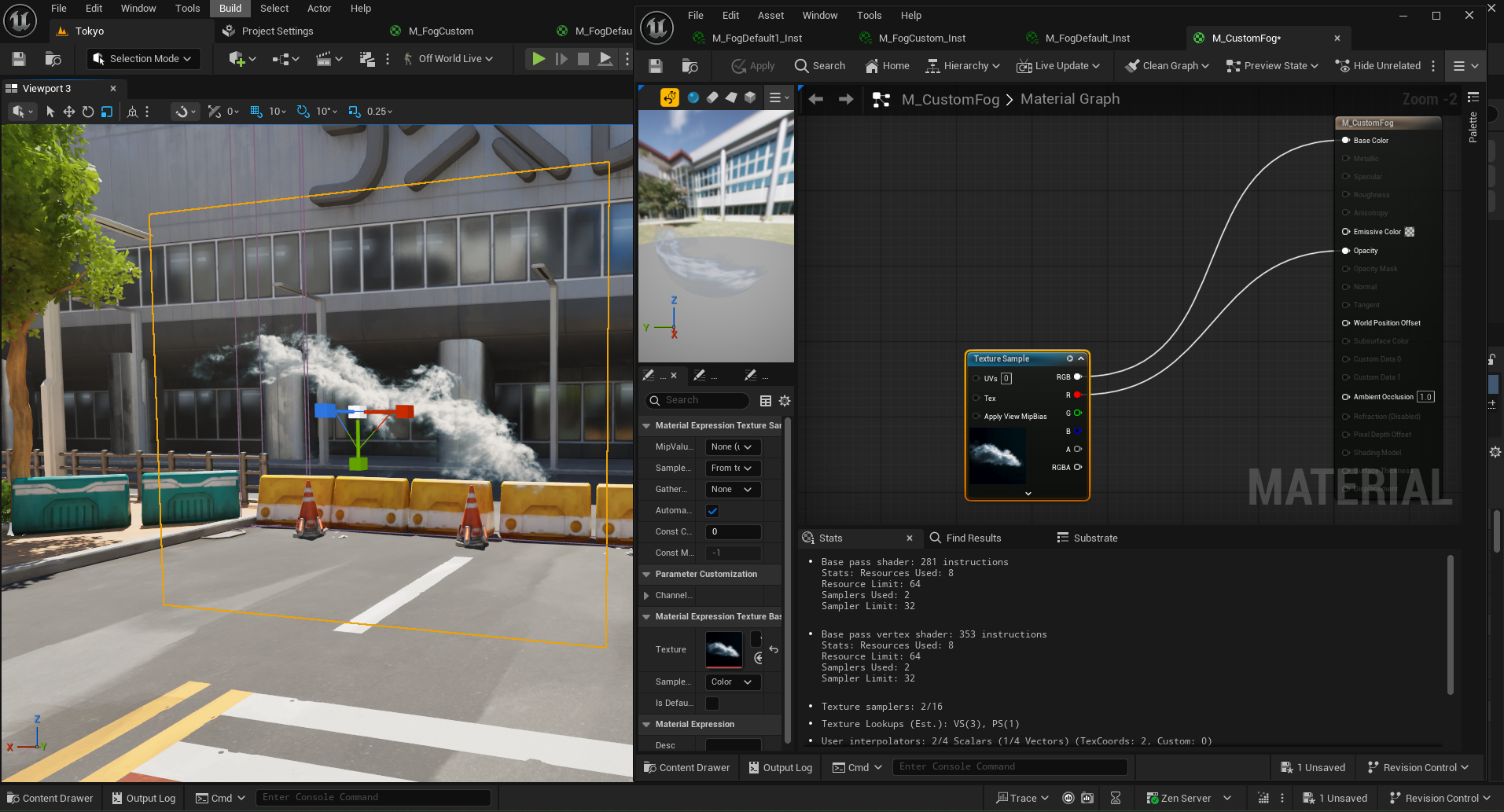1504x812 pixels.
Task: Toggle Hide Unrelated nodes
Action: pyautogui.click(x=1378, y=66)
